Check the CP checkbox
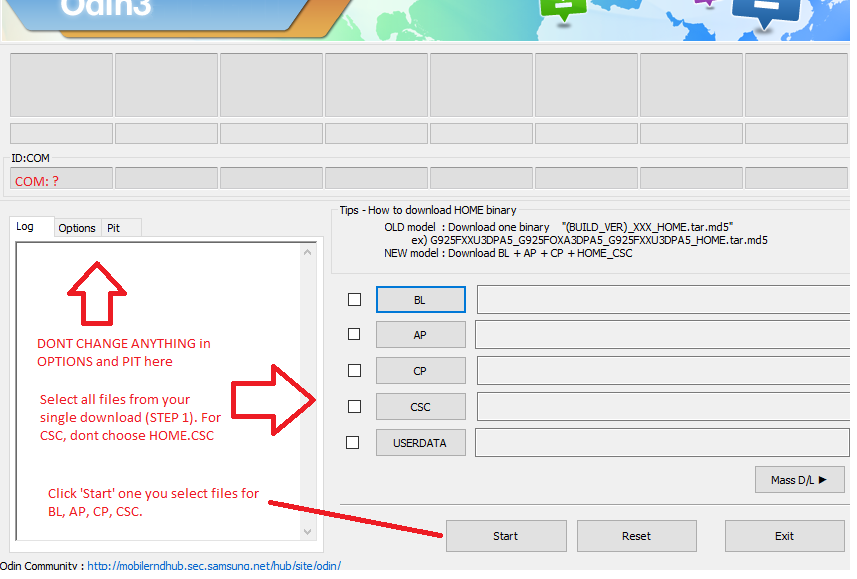 (x=354, y=370)
